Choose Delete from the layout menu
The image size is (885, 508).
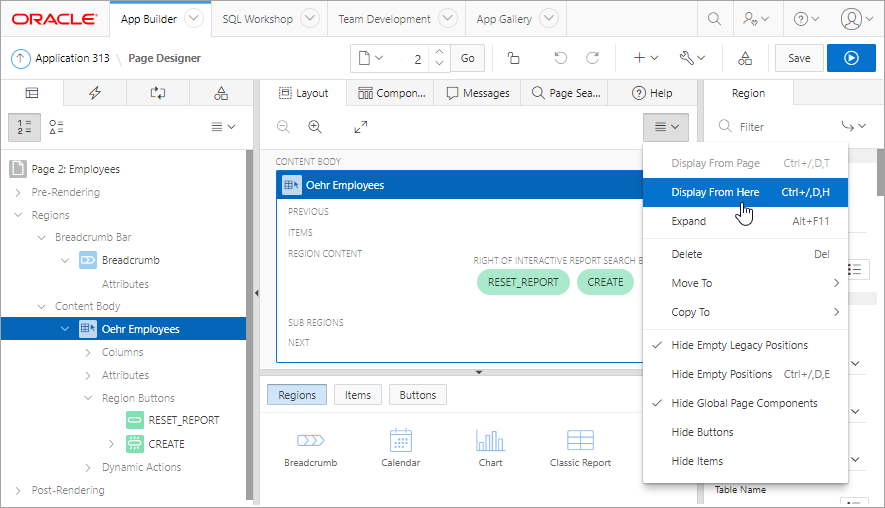745,254
